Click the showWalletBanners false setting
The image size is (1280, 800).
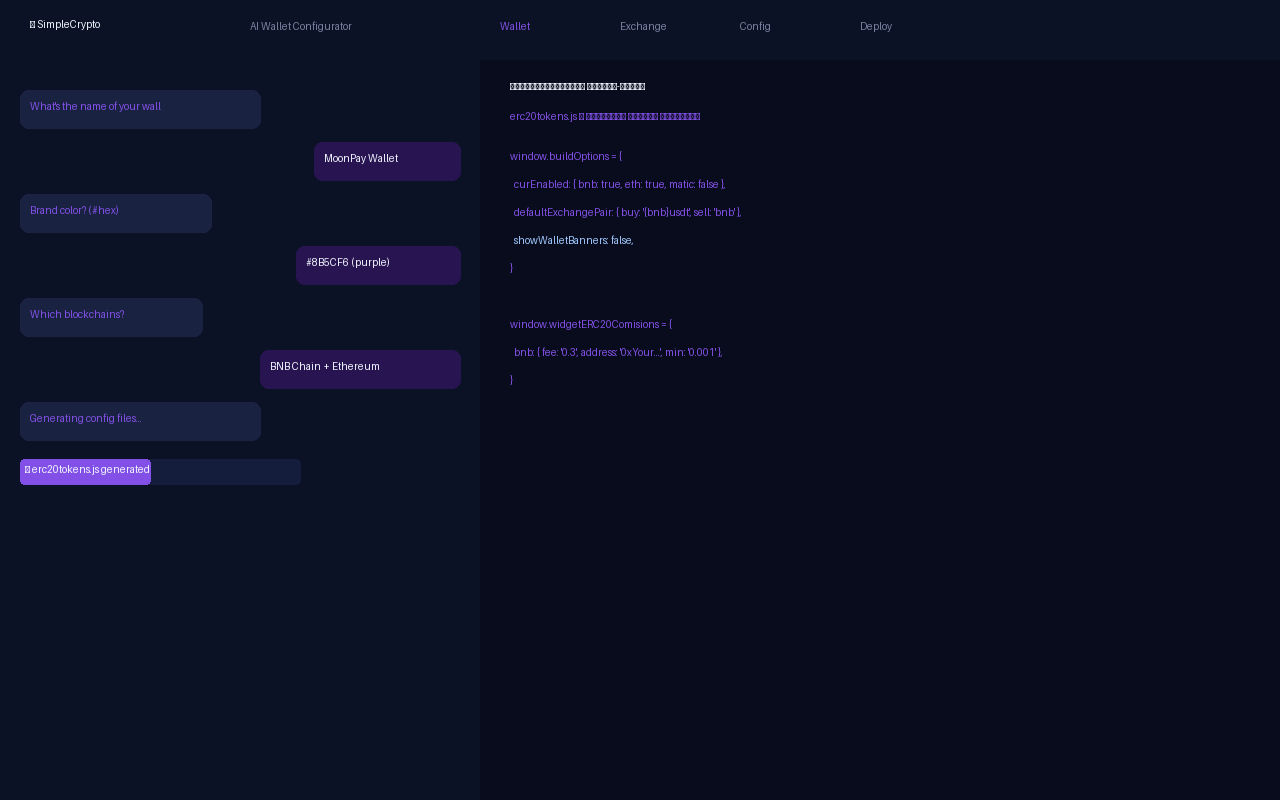click(572, 240)
